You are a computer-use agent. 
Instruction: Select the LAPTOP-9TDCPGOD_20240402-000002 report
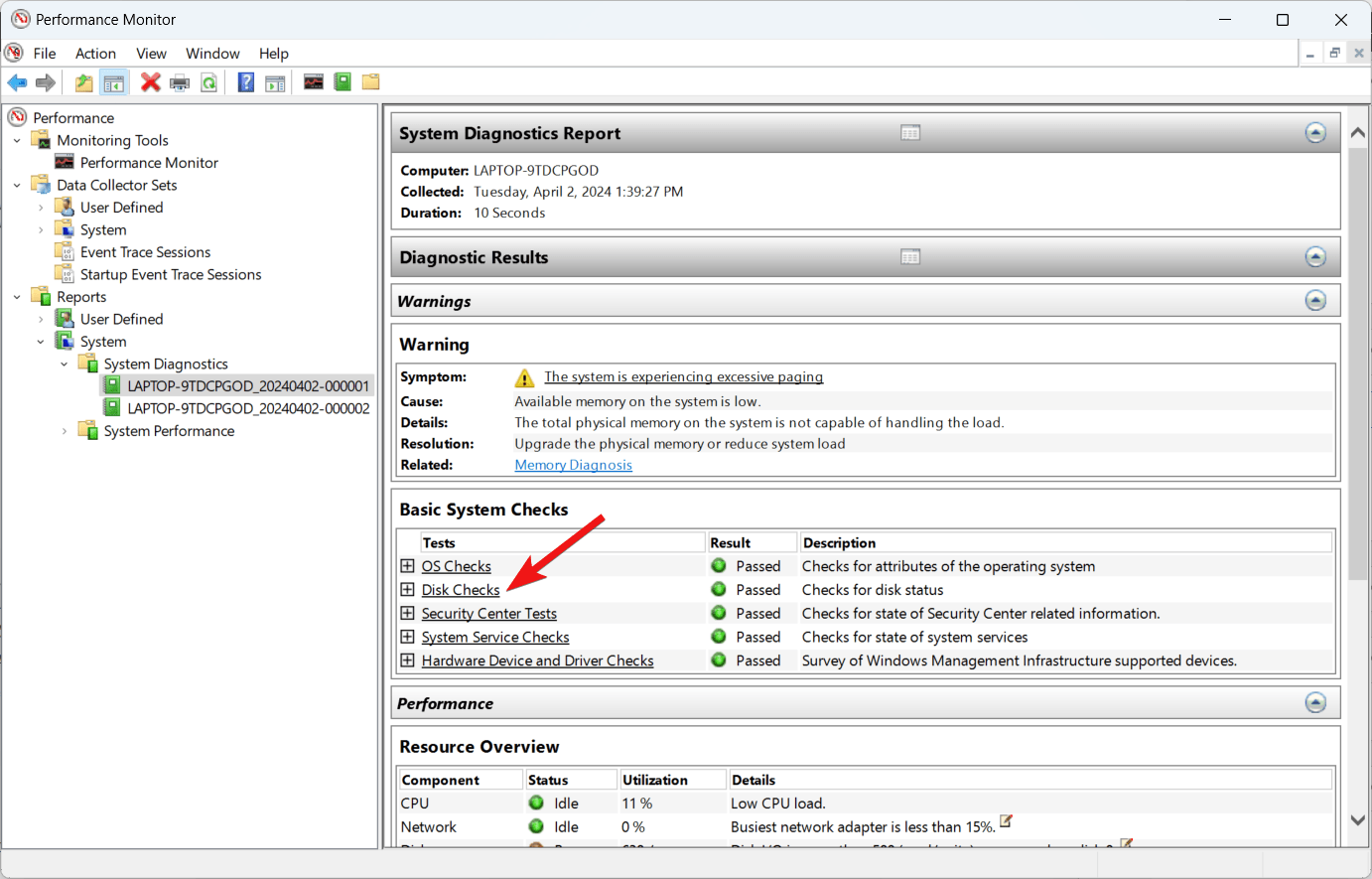click(x=248, y=408)
